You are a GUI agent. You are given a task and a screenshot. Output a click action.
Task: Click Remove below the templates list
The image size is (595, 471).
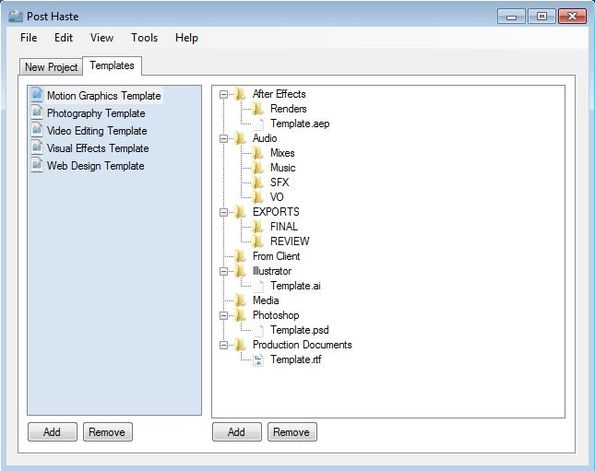tap(108, 432)
